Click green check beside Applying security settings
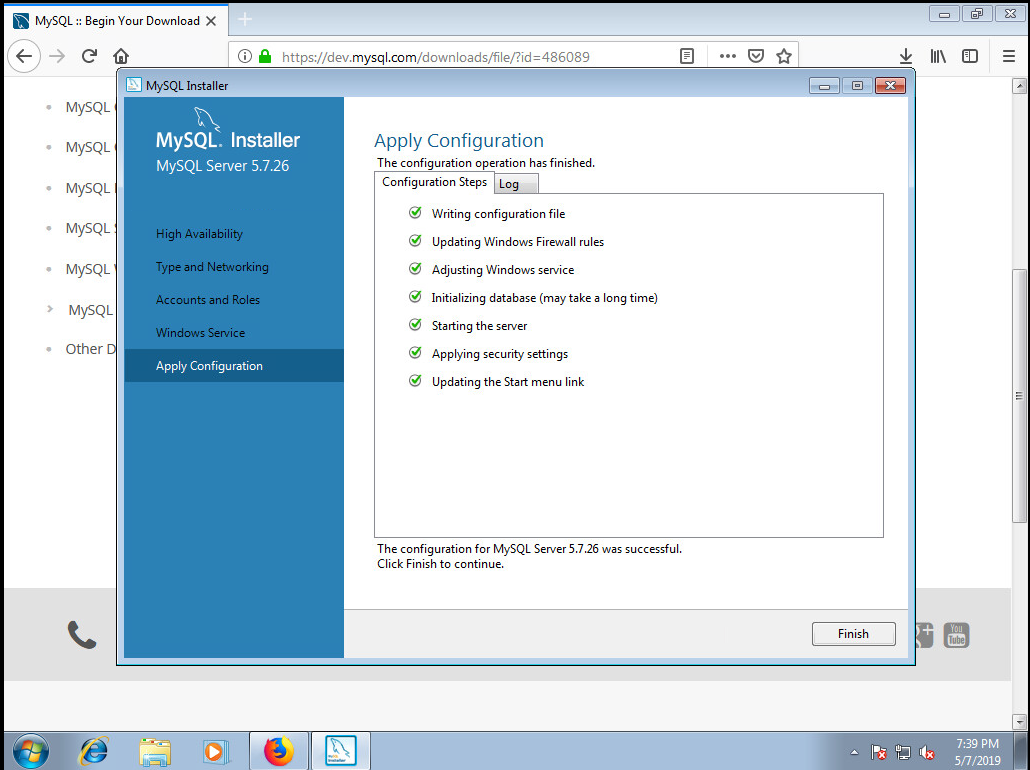Screen dimensions: 1030x770 [415, 352]
